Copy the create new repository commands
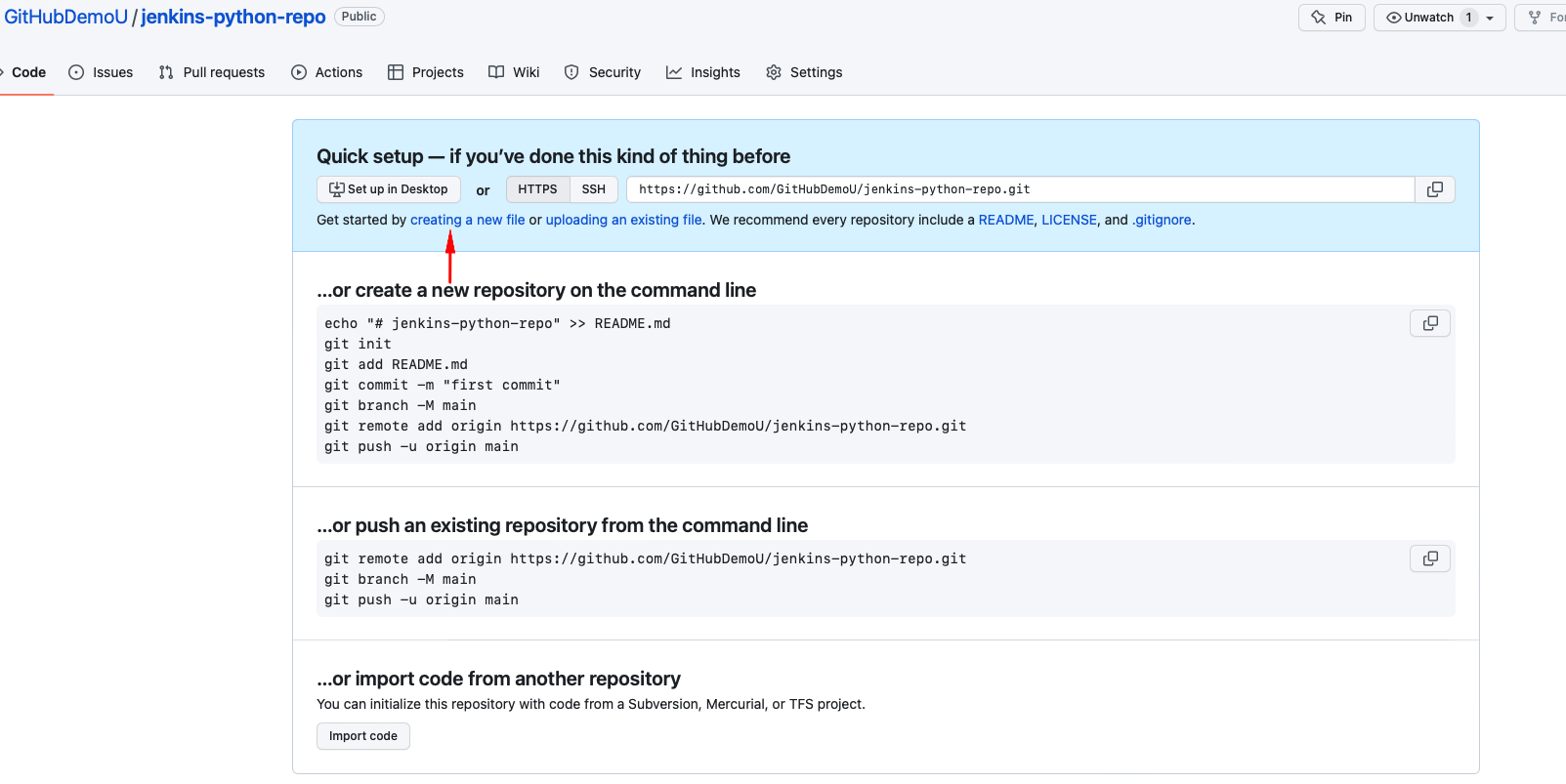This screenshot has height=784, width=1566. pos(1430,323)
